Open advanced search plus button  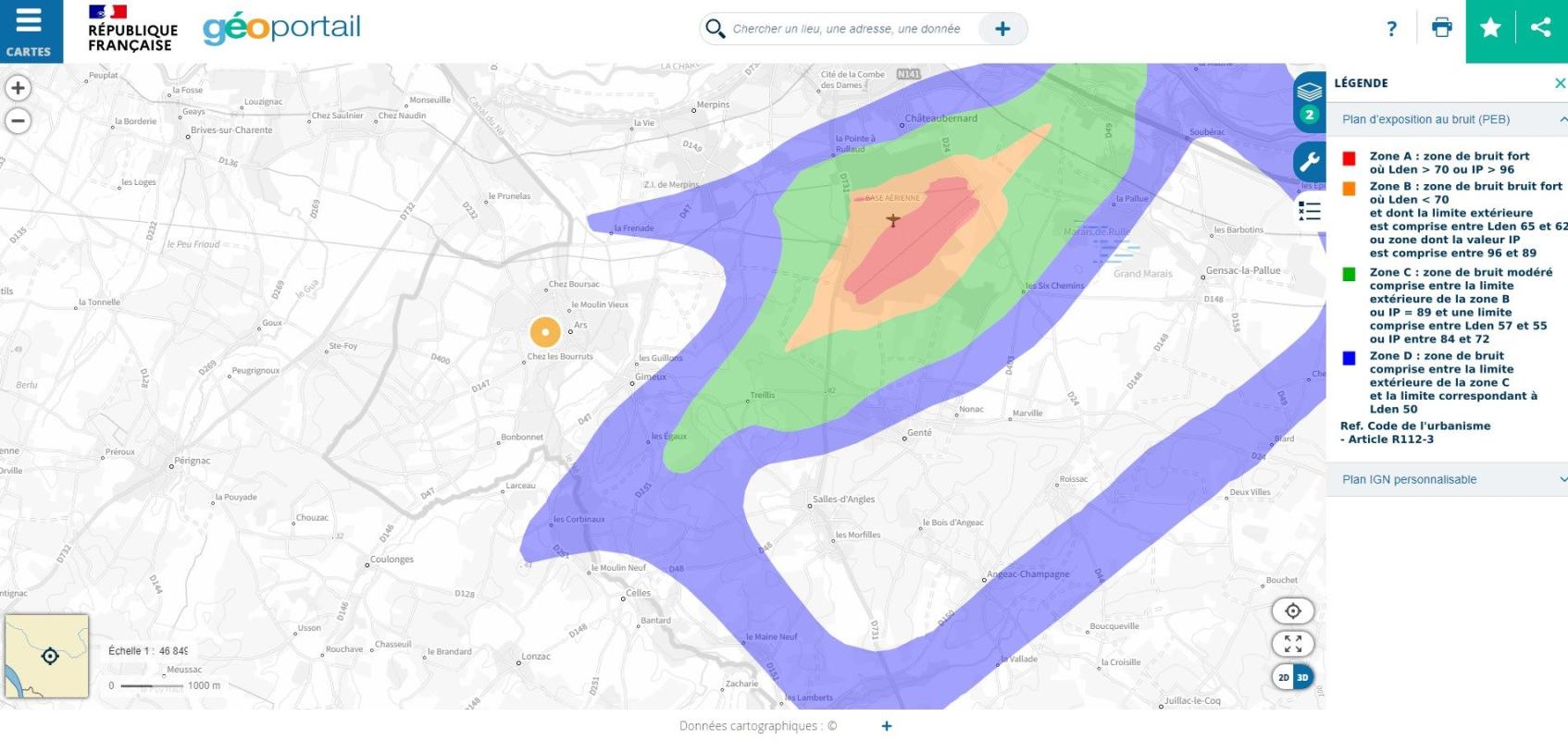pyautogui.click(x=1002, y=29)
